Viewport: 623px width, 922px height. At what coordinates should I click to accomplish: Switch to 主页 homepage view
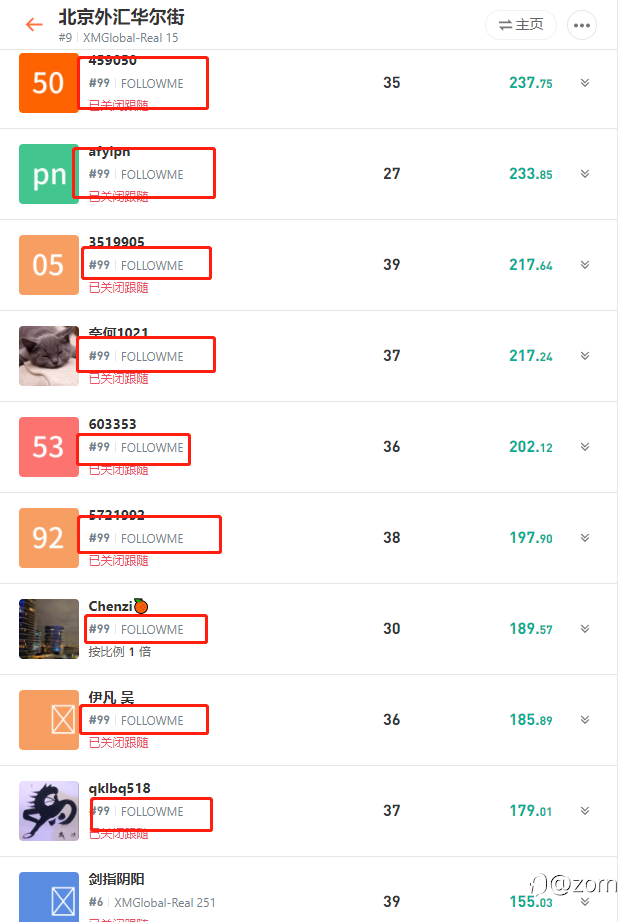tap(521, 25)
